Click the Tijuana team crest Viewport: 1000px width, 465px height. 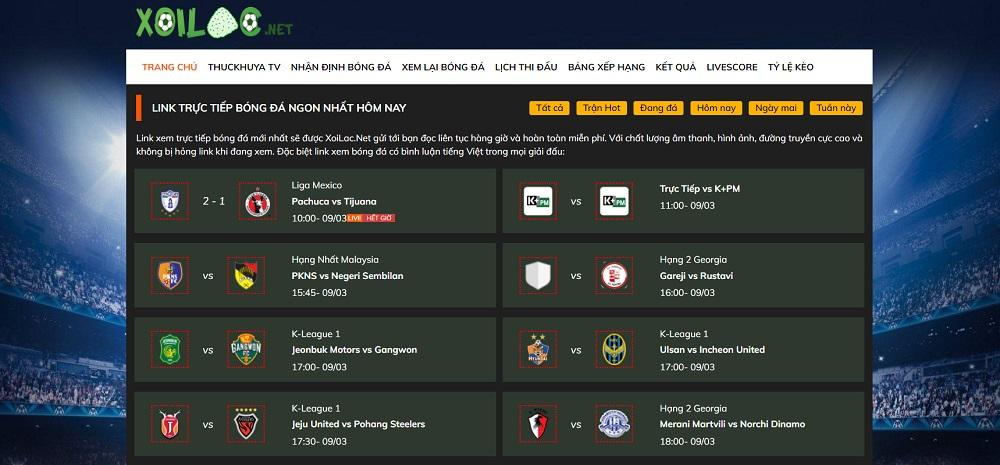(256, 201)
